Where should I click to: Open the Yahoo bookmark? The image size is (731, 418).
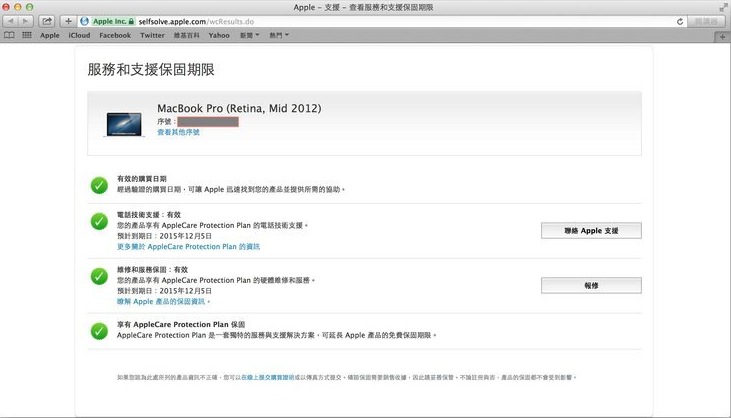pyautogui.click(x=219, y=35)
